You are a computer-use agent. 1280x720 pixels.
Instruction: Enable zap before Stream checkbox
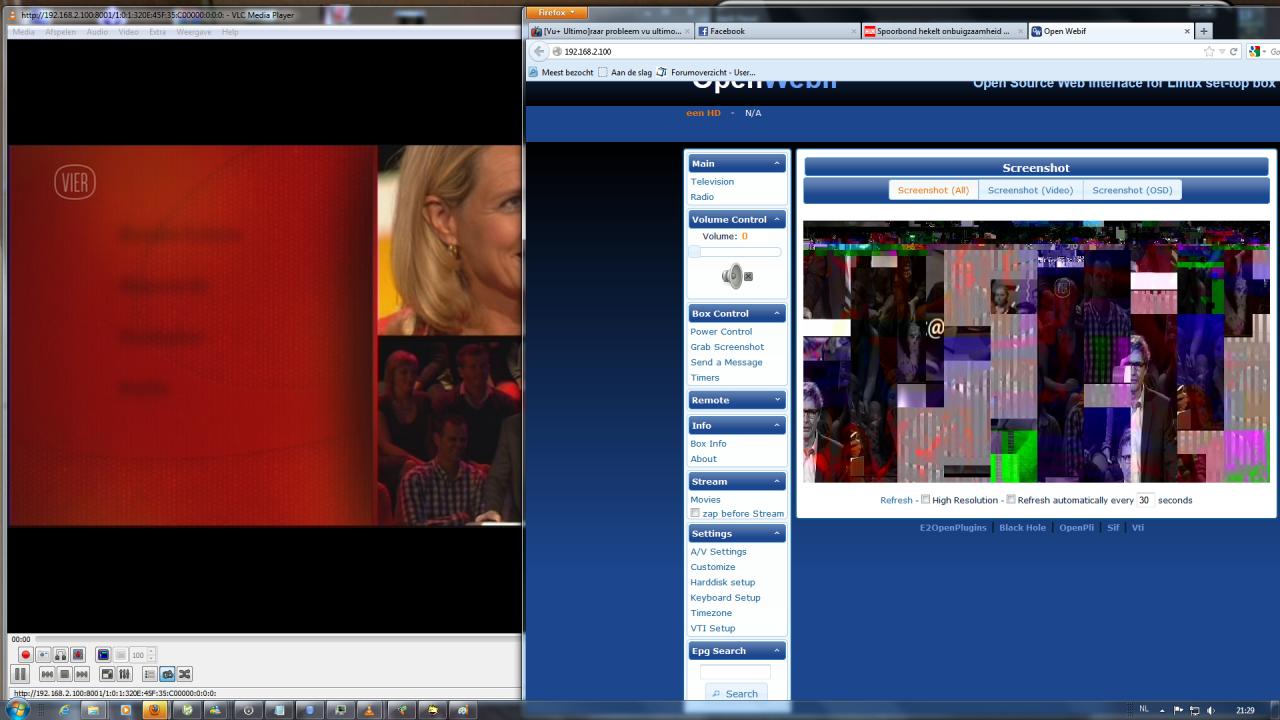pos(695,513)
